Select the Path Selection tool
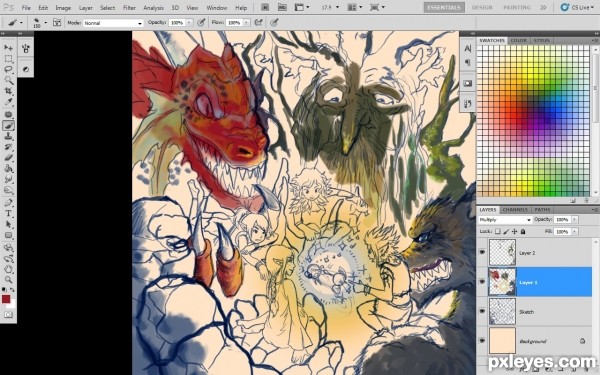 click(8, 224)
